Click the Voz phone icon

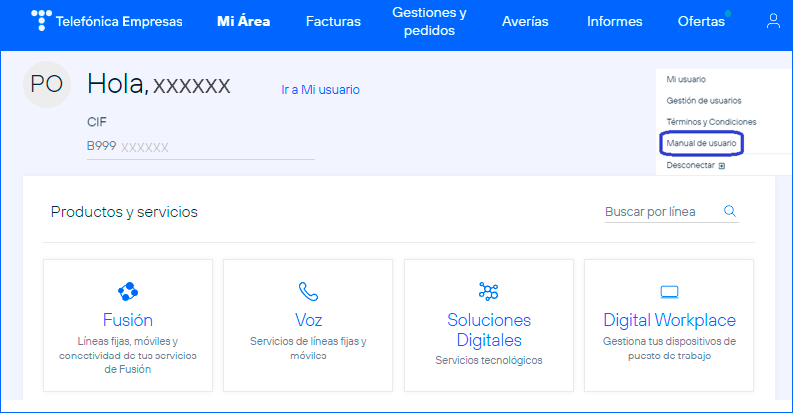point(308,291)
